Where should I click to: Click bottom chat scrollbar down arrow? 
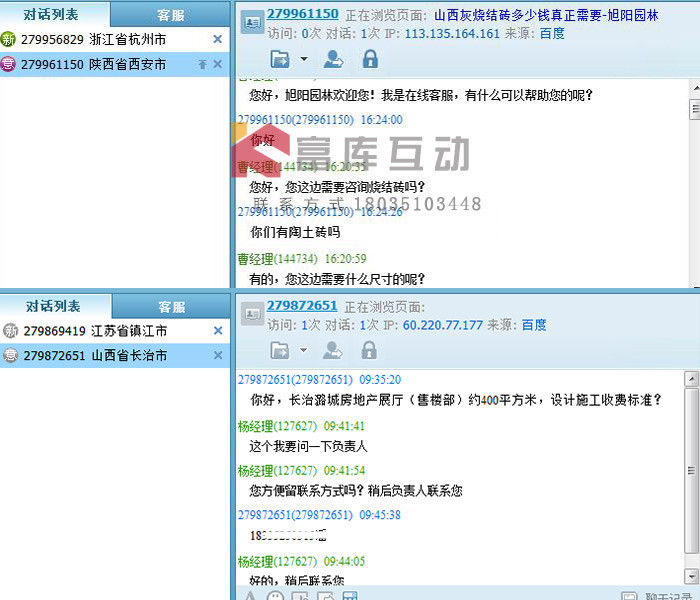click(x=691, y=576)
